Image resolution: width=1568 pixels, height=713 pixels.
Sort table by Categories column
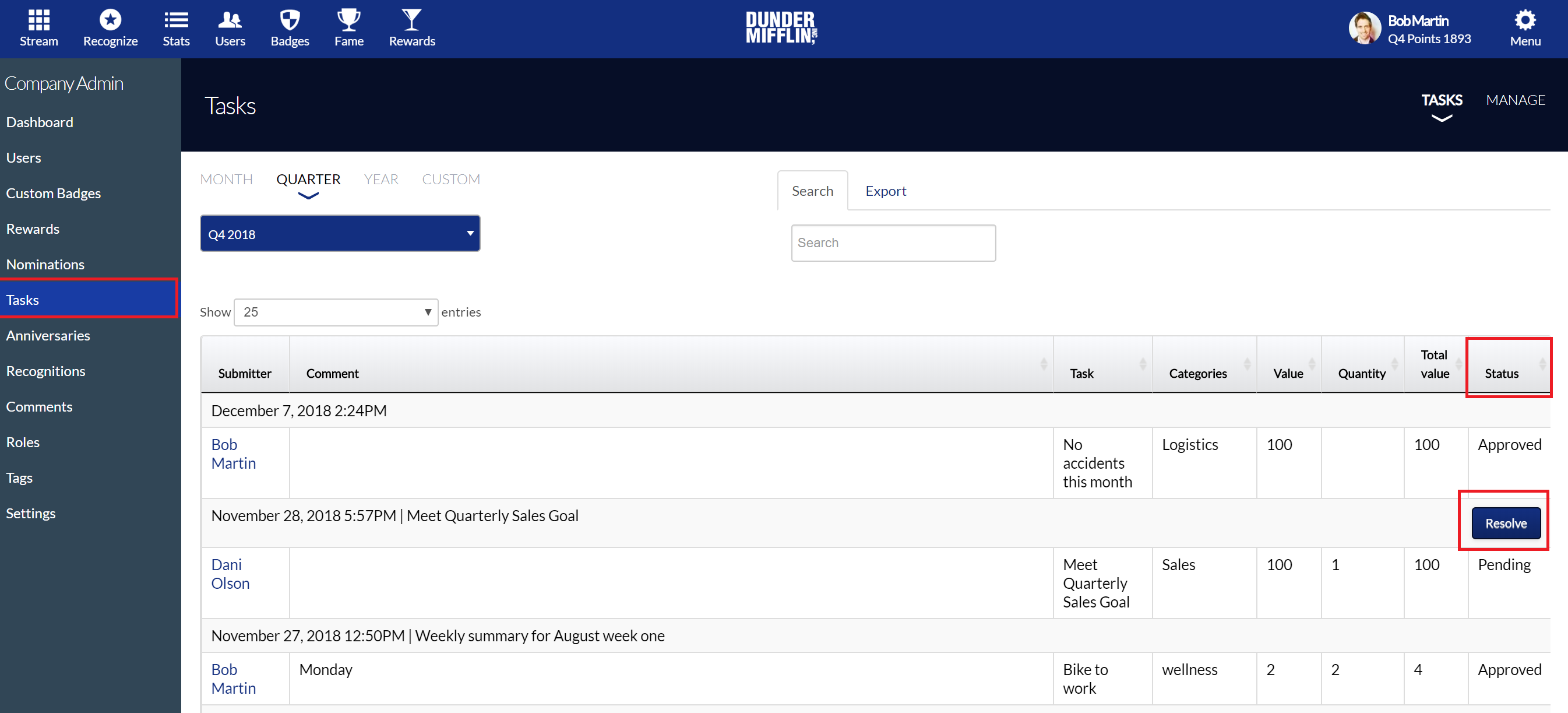click(x=1203, y=364)
